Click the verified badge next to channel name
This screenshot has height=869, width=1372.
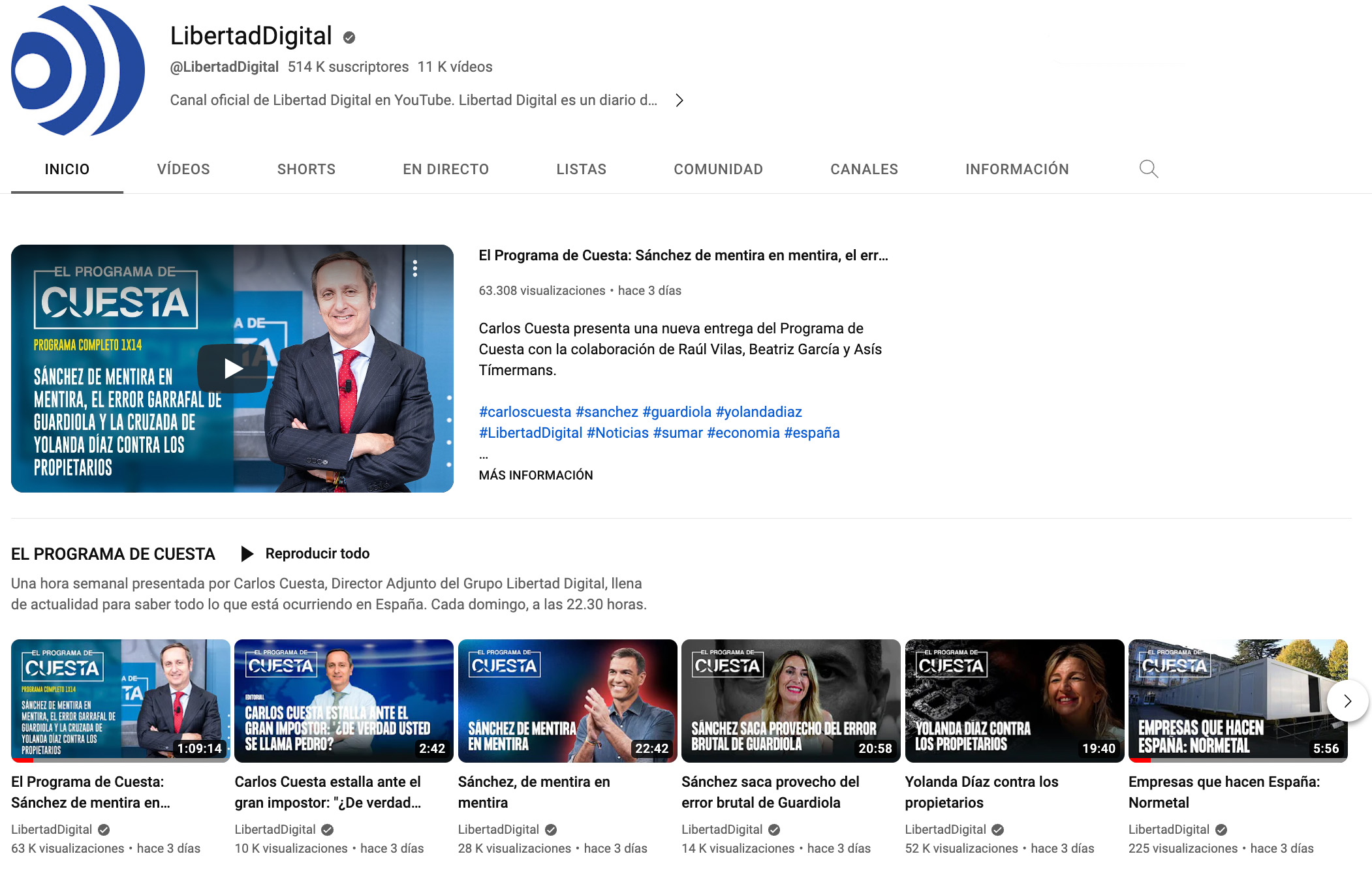(349, 38)
